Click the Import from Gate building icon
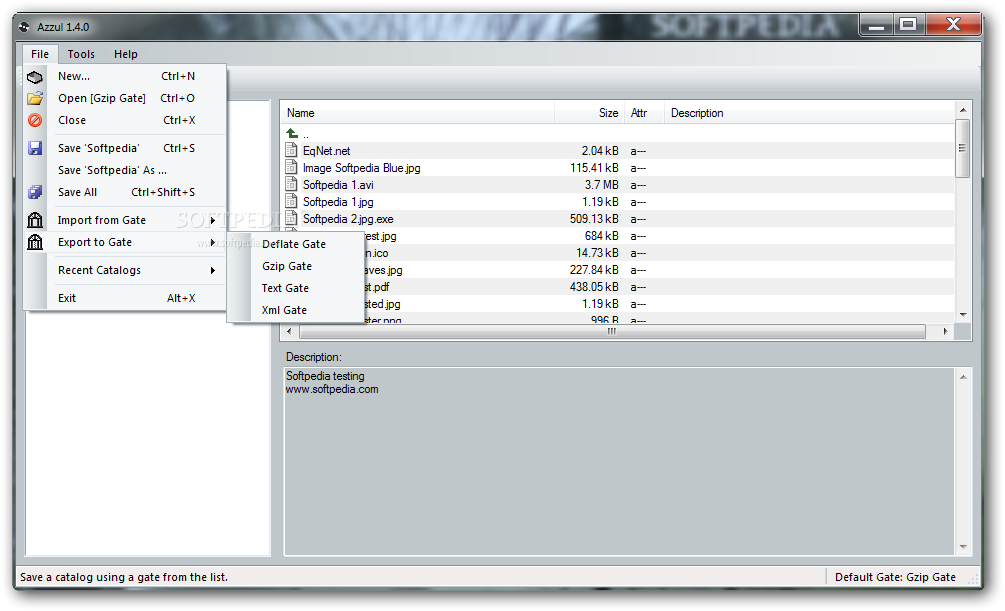 (35, 221)
